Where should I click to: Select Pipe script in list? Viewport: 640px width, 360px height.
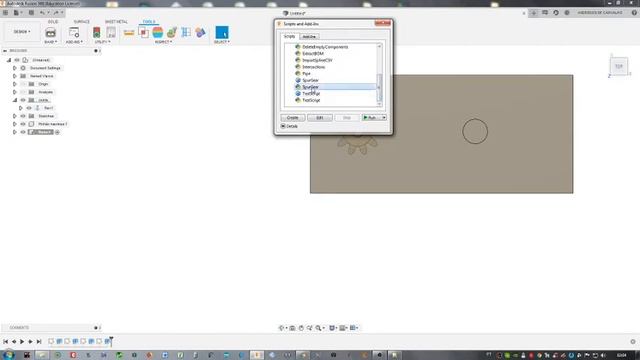click(x=306, y=73)
